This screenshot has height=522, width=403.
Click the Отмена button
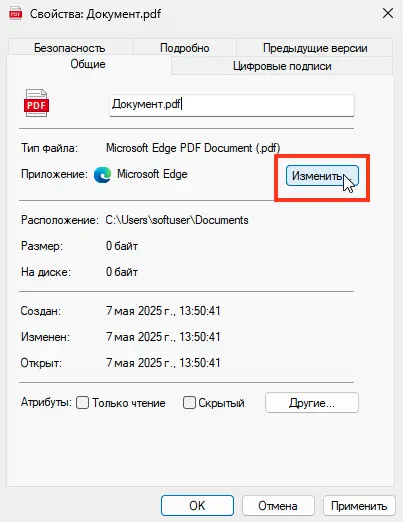[278, 506]
